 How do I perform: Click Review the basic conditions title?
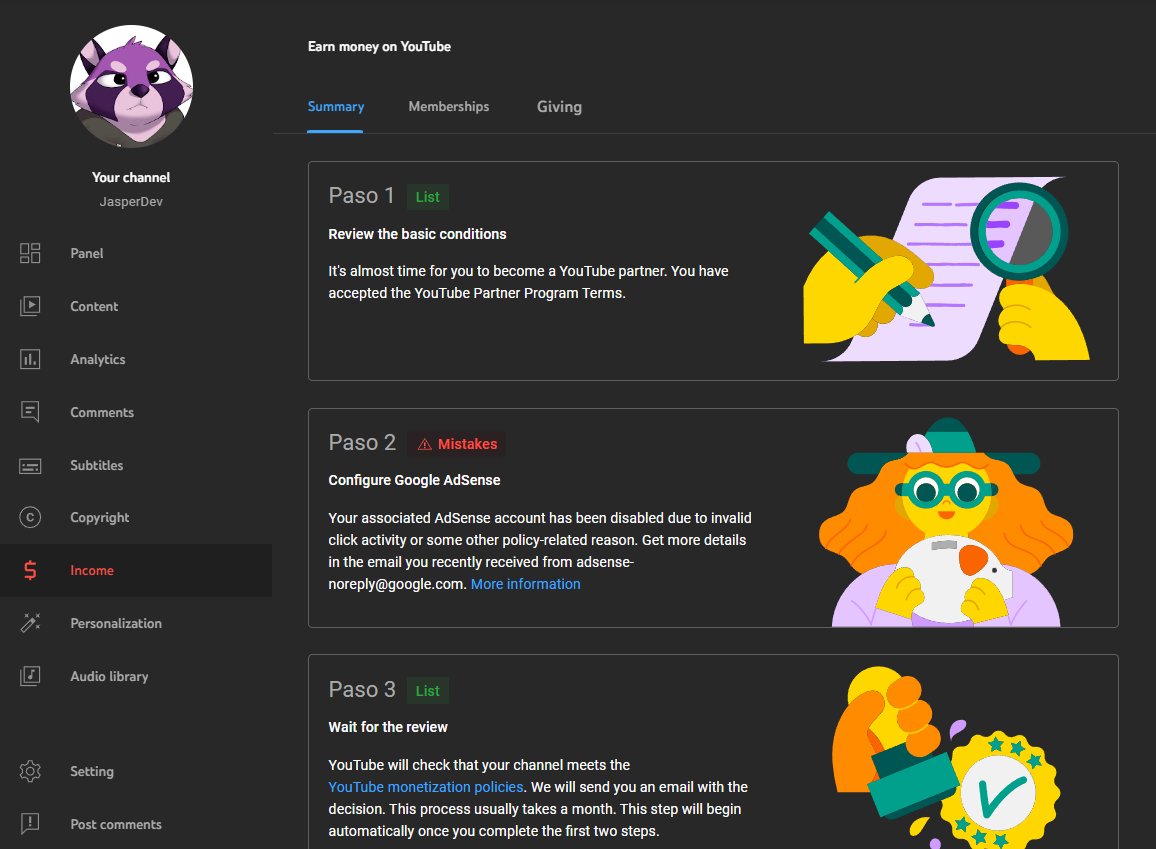pyautogui.click(x=417, y=234)
